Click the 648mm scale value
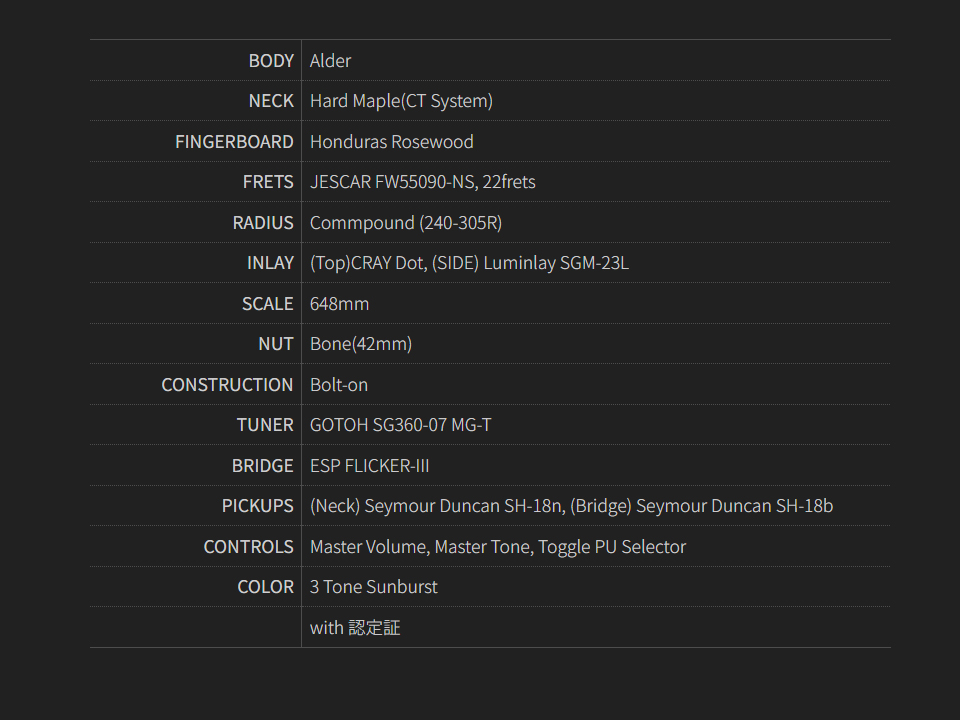 pyautogui.click(x=339, y=304)
